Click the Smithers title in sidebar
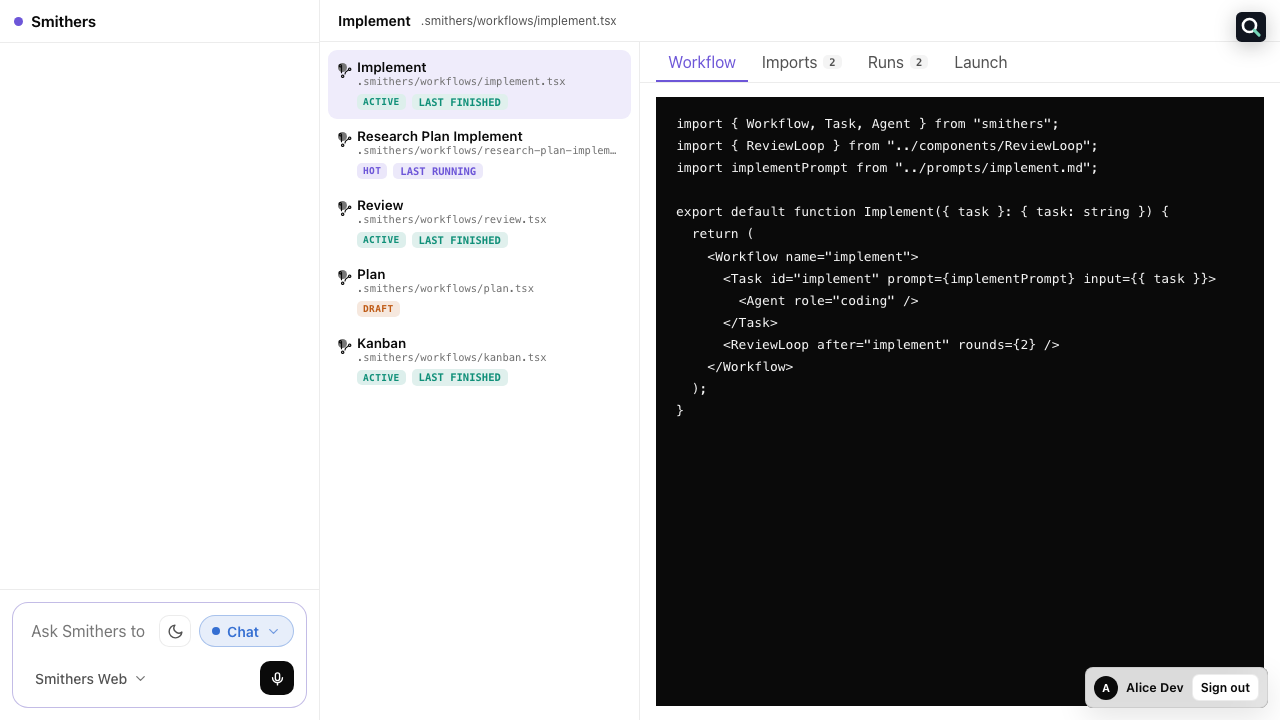Image resolution: width=1280 pixels, height=720 pixels. (63, 21)
